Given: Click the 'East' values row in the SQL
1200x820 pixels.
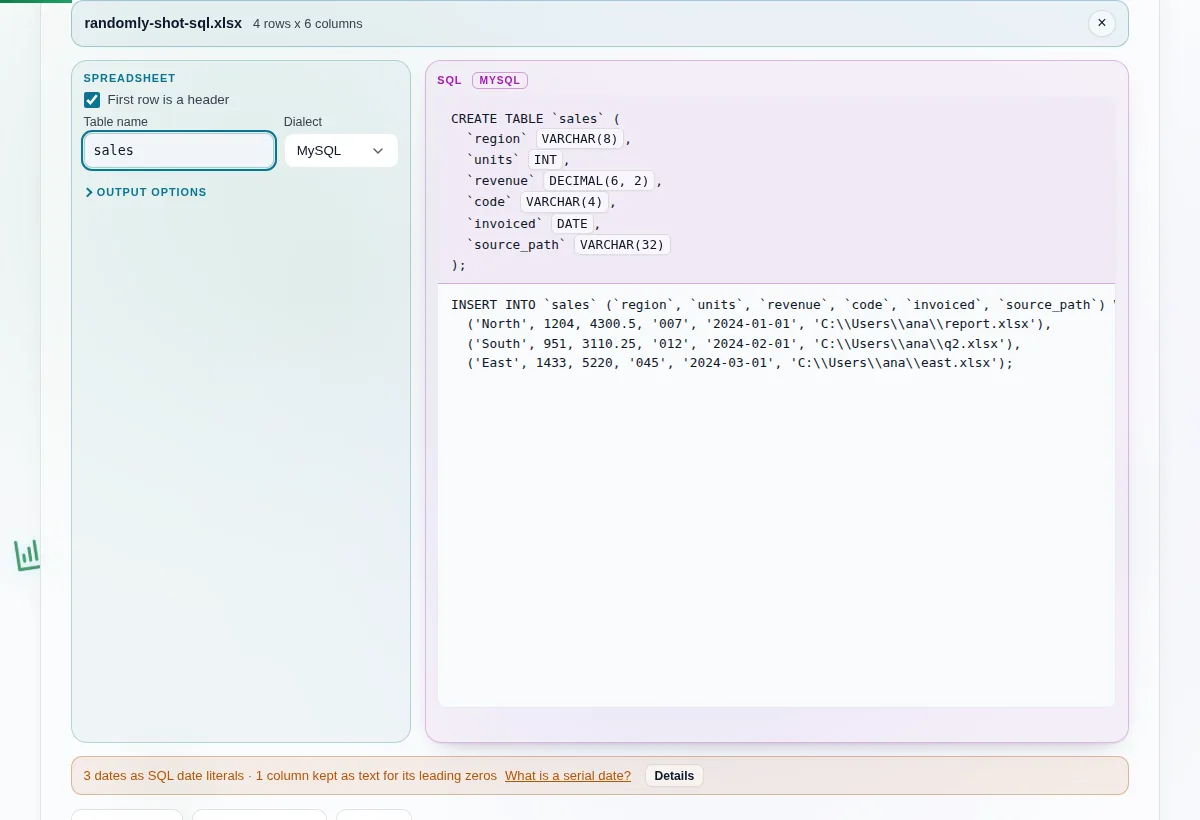Looking at the screenshot, I should pyautogui.click(x=740, y=363).
